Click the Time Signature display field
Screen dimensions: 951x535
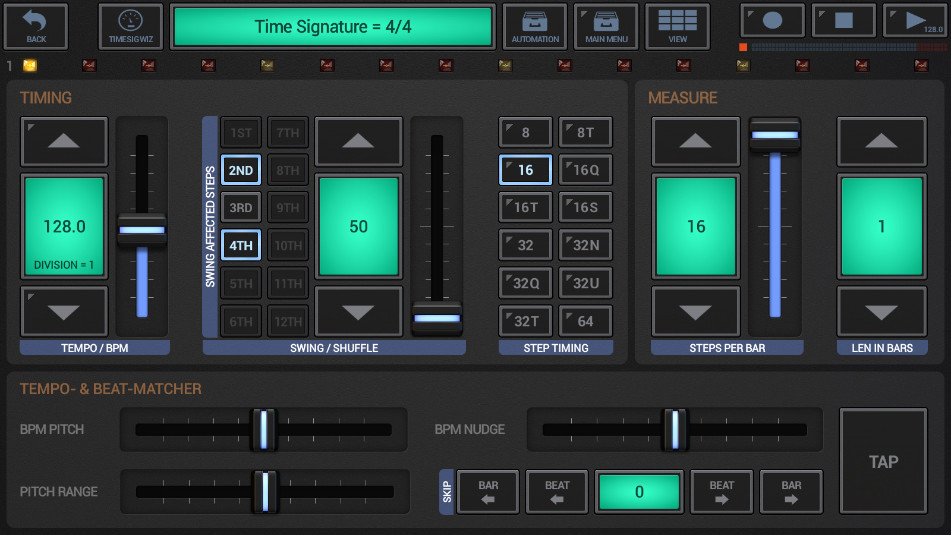tap(333, 27)
